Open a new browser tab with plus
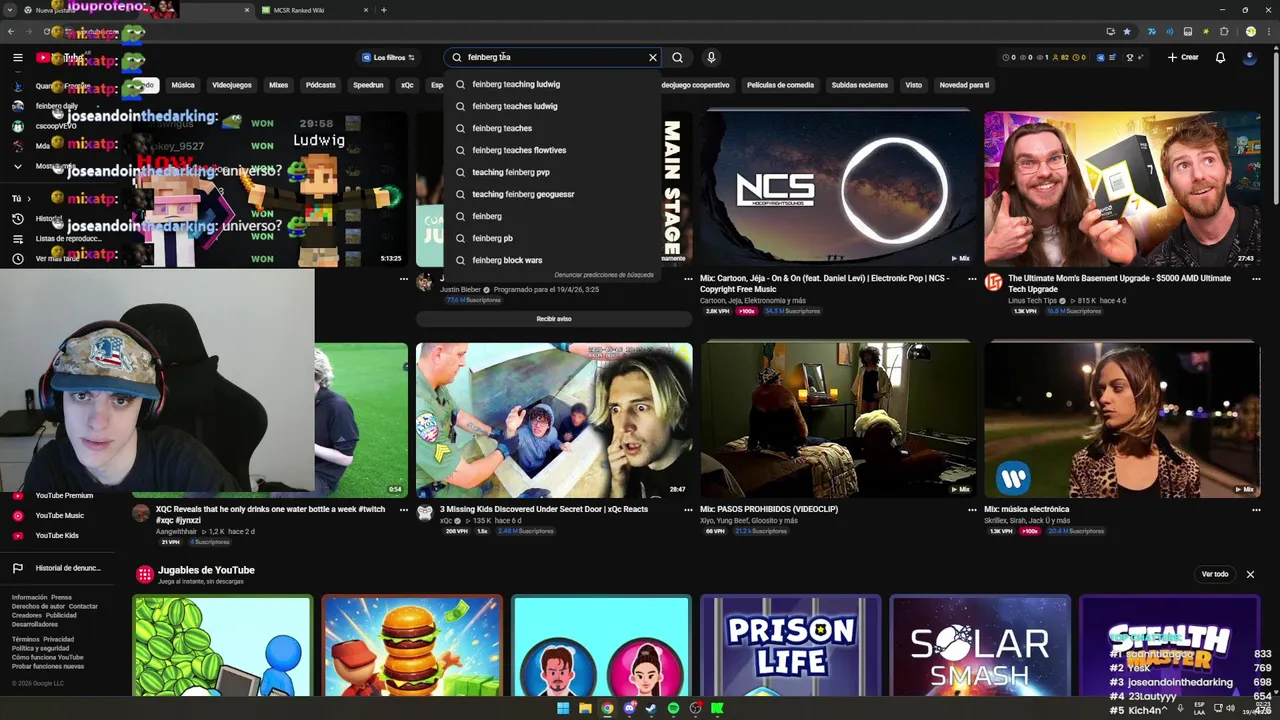This screenshot has height=720, width=1280. 383,10
